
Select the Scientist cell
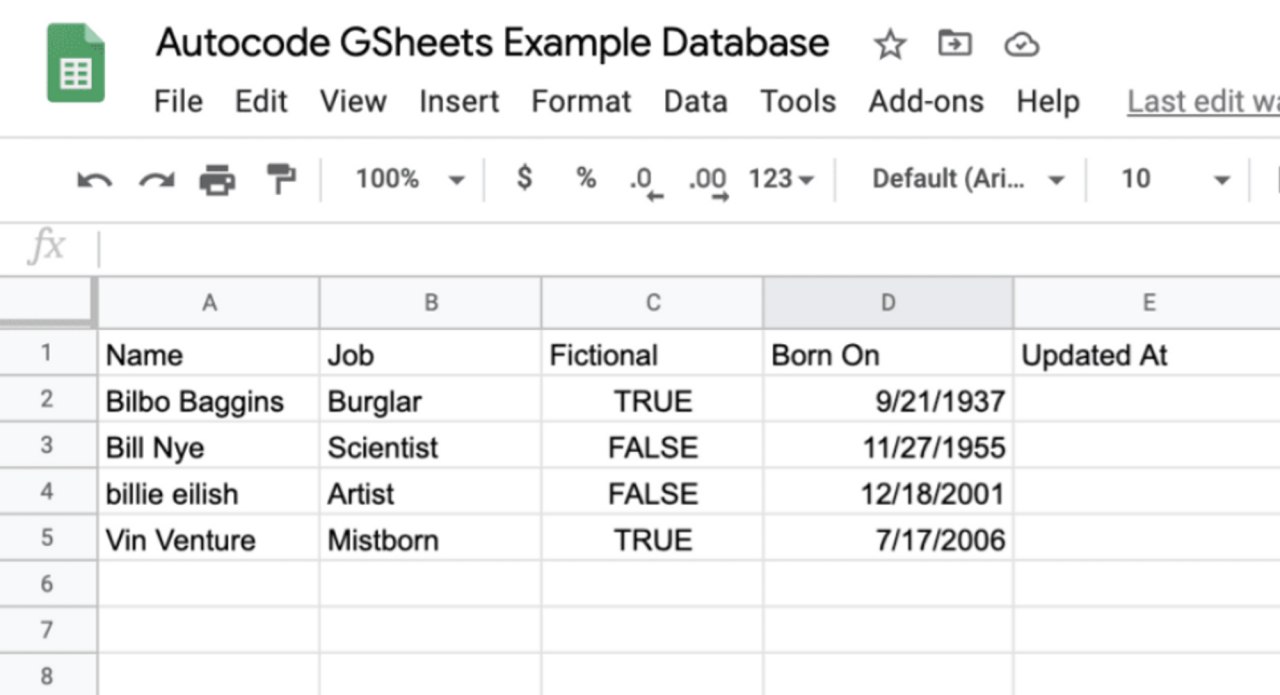click(x=431, y=446)
